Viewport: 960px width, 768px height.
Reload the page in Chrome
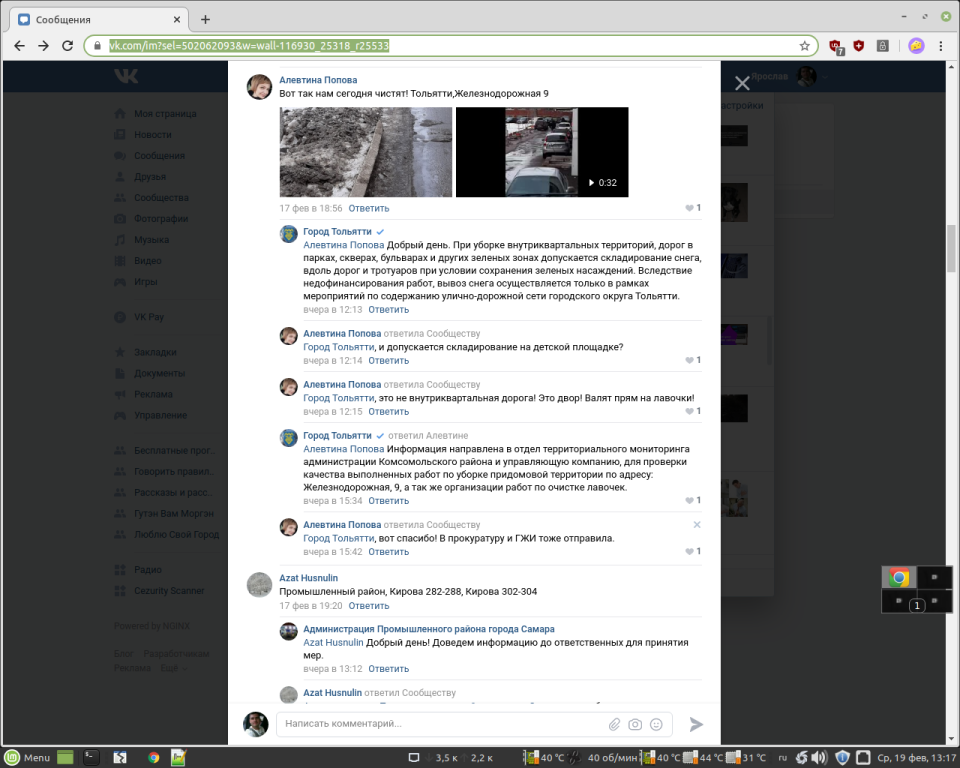[68, 46]
